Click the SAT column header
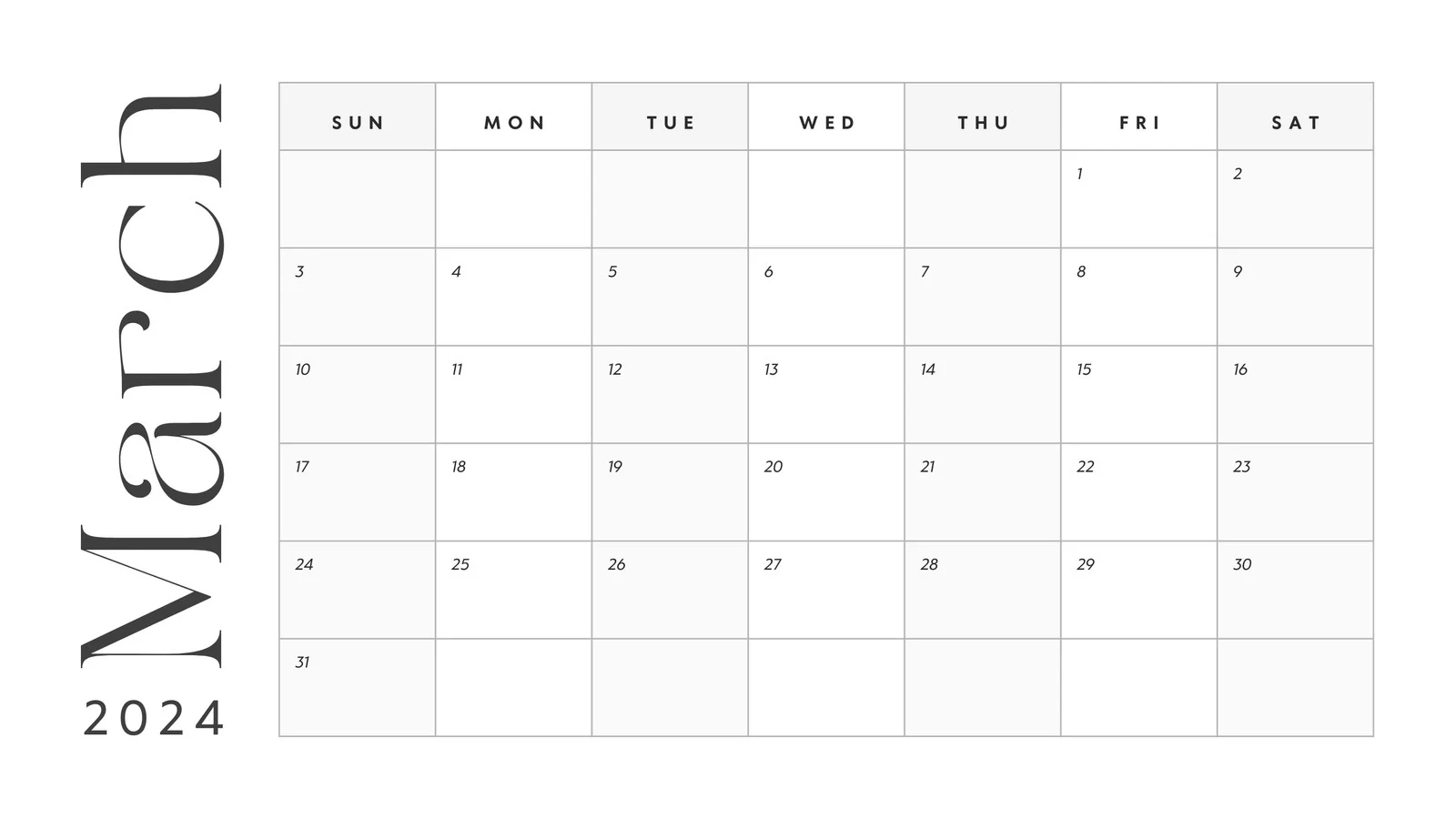Viewport: 1456px width, 819px height. click(x=1296, y=123)
